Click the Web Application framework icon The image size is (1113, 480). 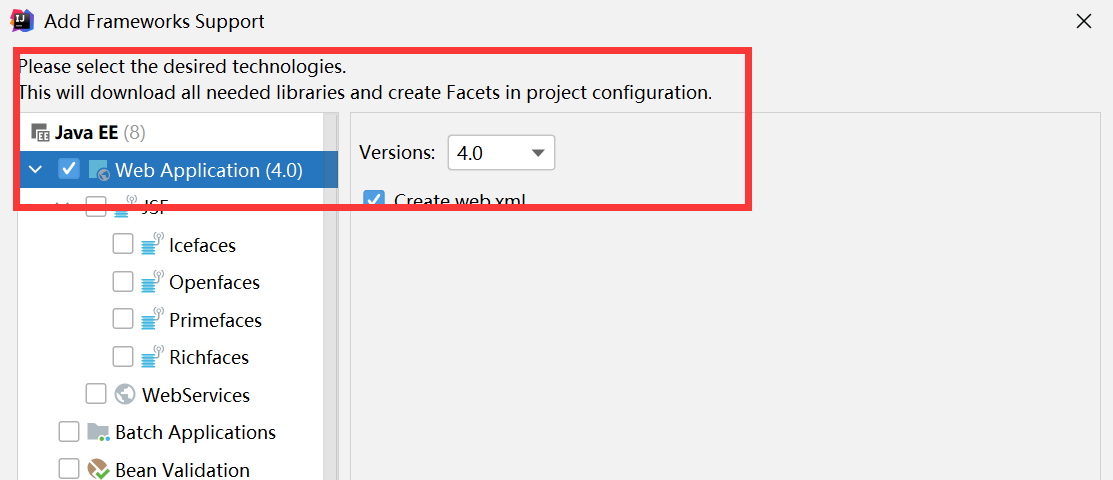(98, 170)
